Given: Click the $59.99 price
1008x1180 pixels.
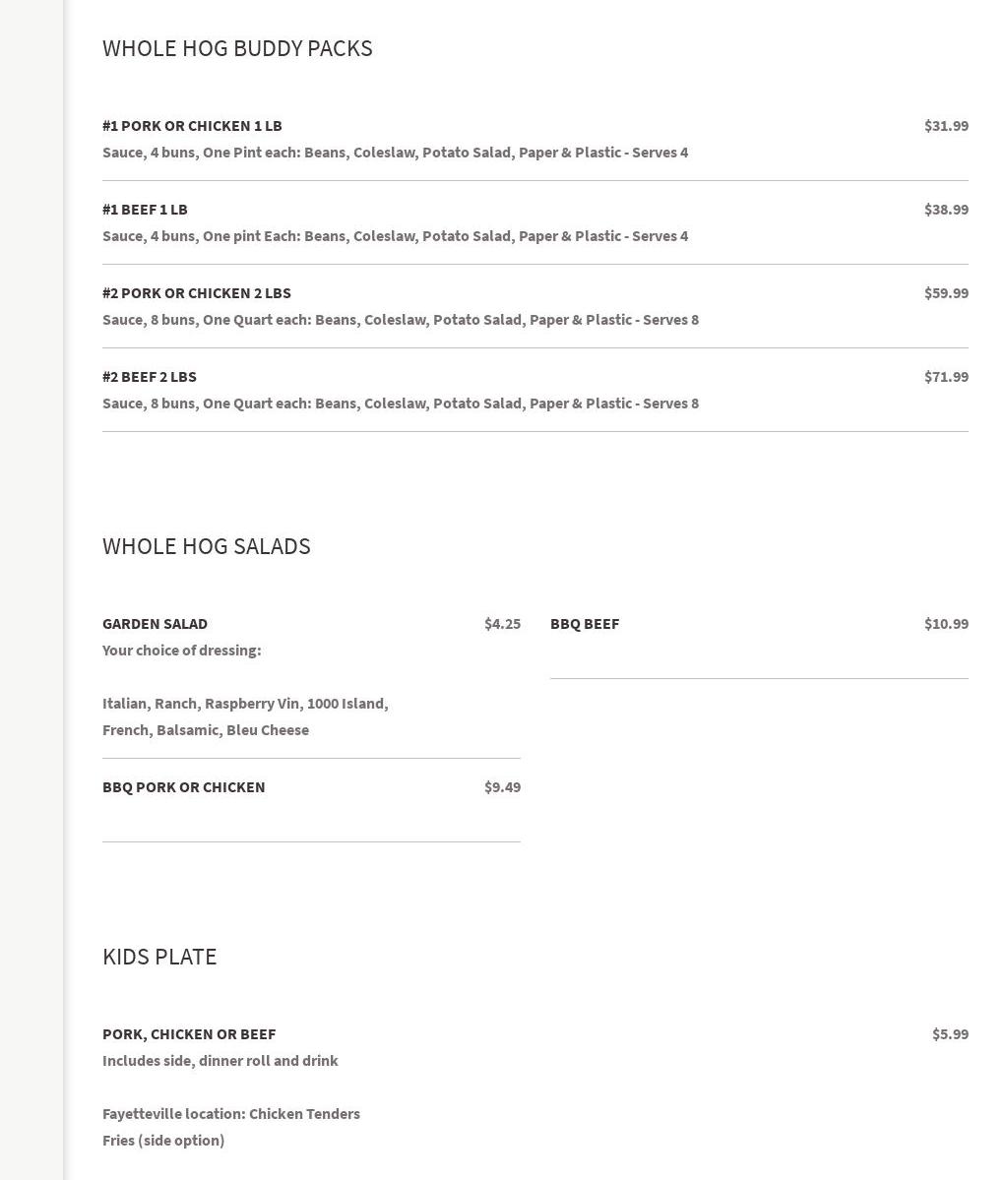Looking at the screenshot, I should coord(945,293).
